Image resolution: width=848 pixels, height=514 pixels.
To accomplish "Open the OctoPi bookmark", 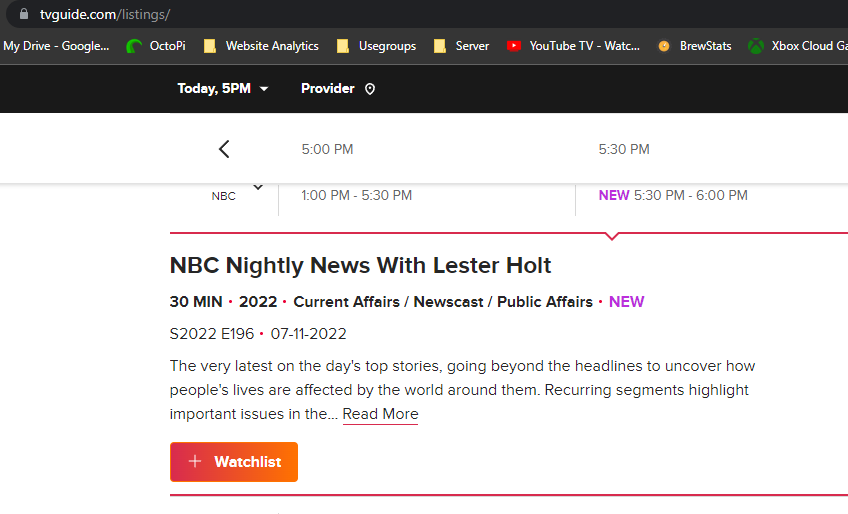I will (x=156, y=46).
